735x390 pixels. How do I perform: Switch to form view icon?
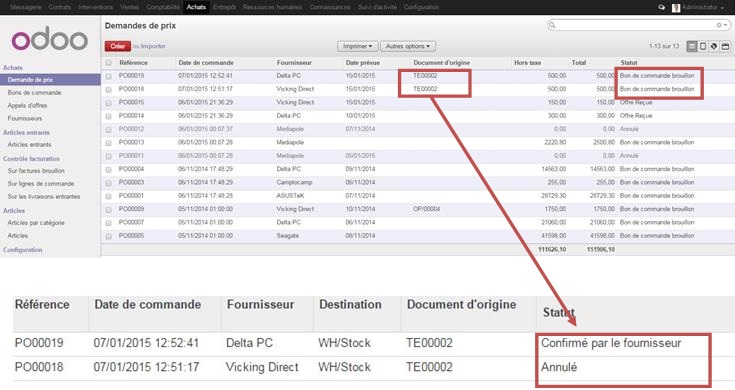point(703,46)
